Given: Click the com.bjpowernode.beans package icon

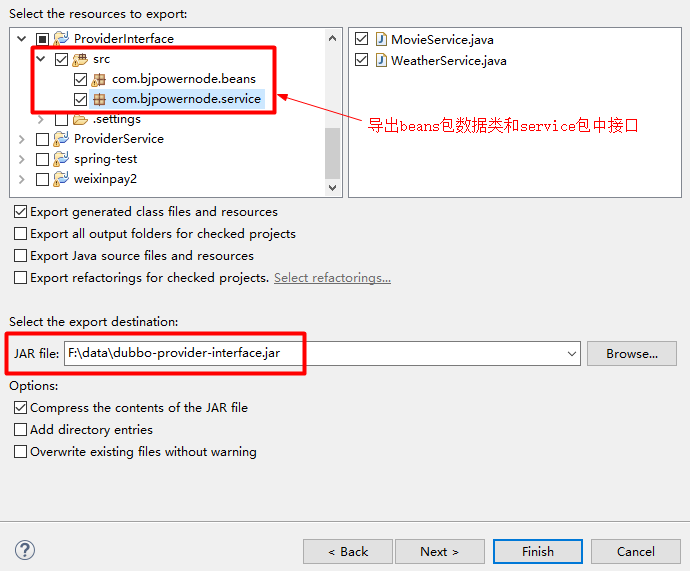Looking at the screenshot, I should 99,79.
